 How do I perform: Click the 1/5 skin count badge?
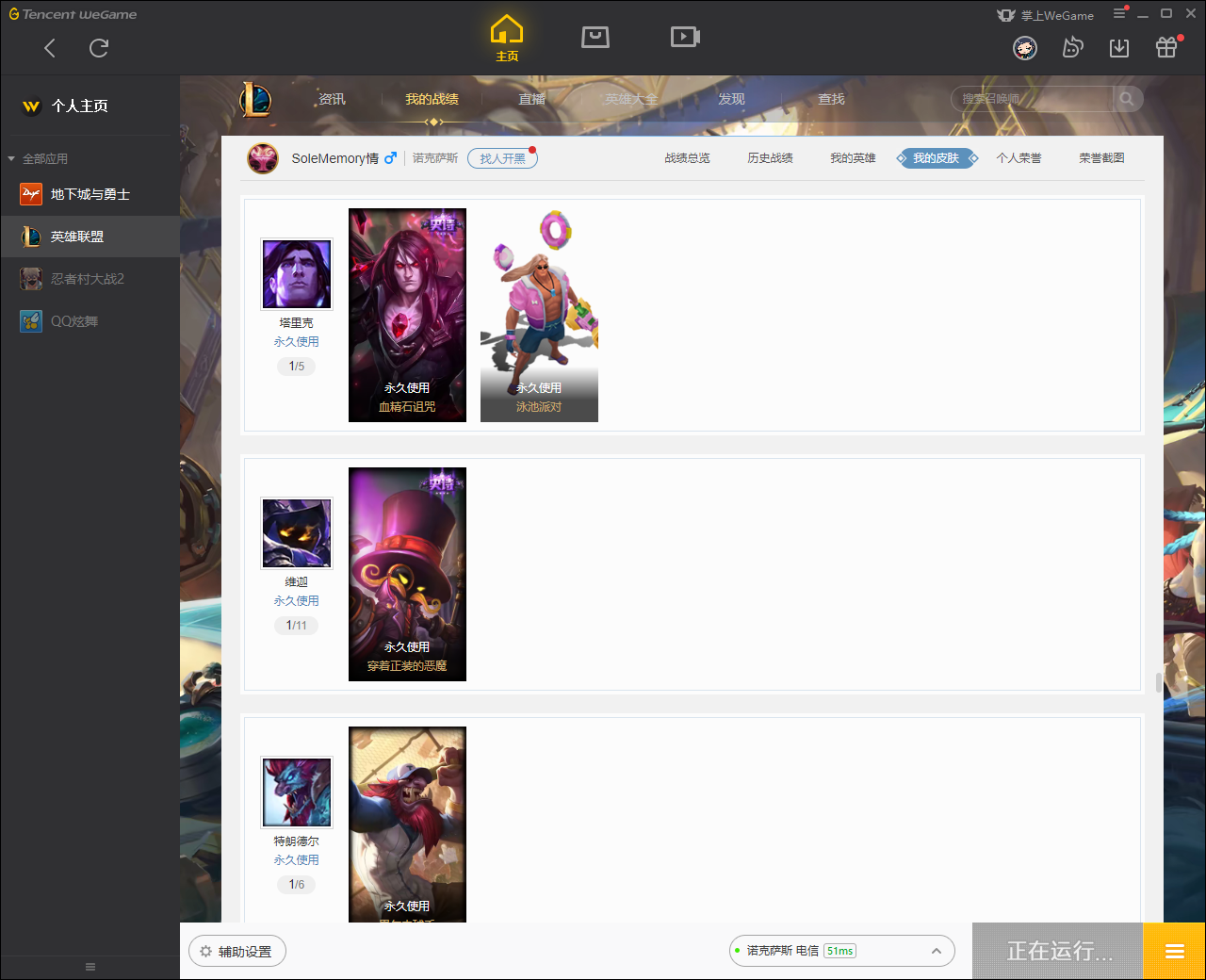(x=297, y=367)
